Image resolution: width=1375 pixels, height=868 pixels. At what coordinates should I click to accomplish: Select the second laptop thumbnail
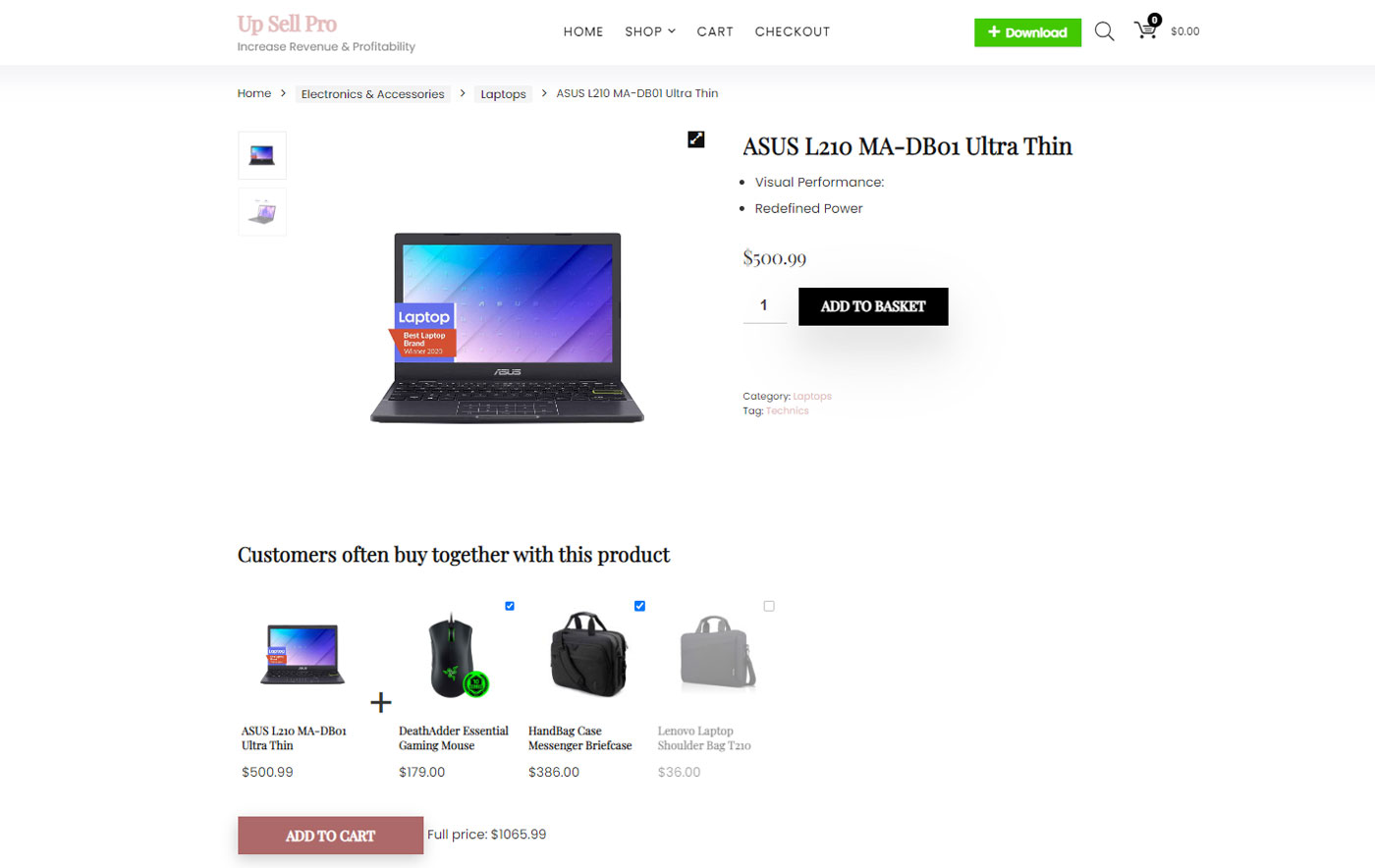pyautogui.click(x=262, y=212)
